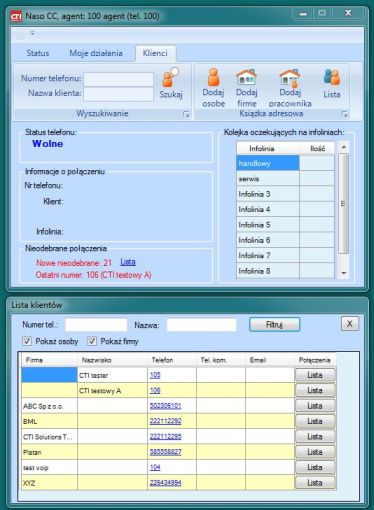This screenshot has width=374, height=510.
Task: Open Lista button for test voip row
Action: 315,467
